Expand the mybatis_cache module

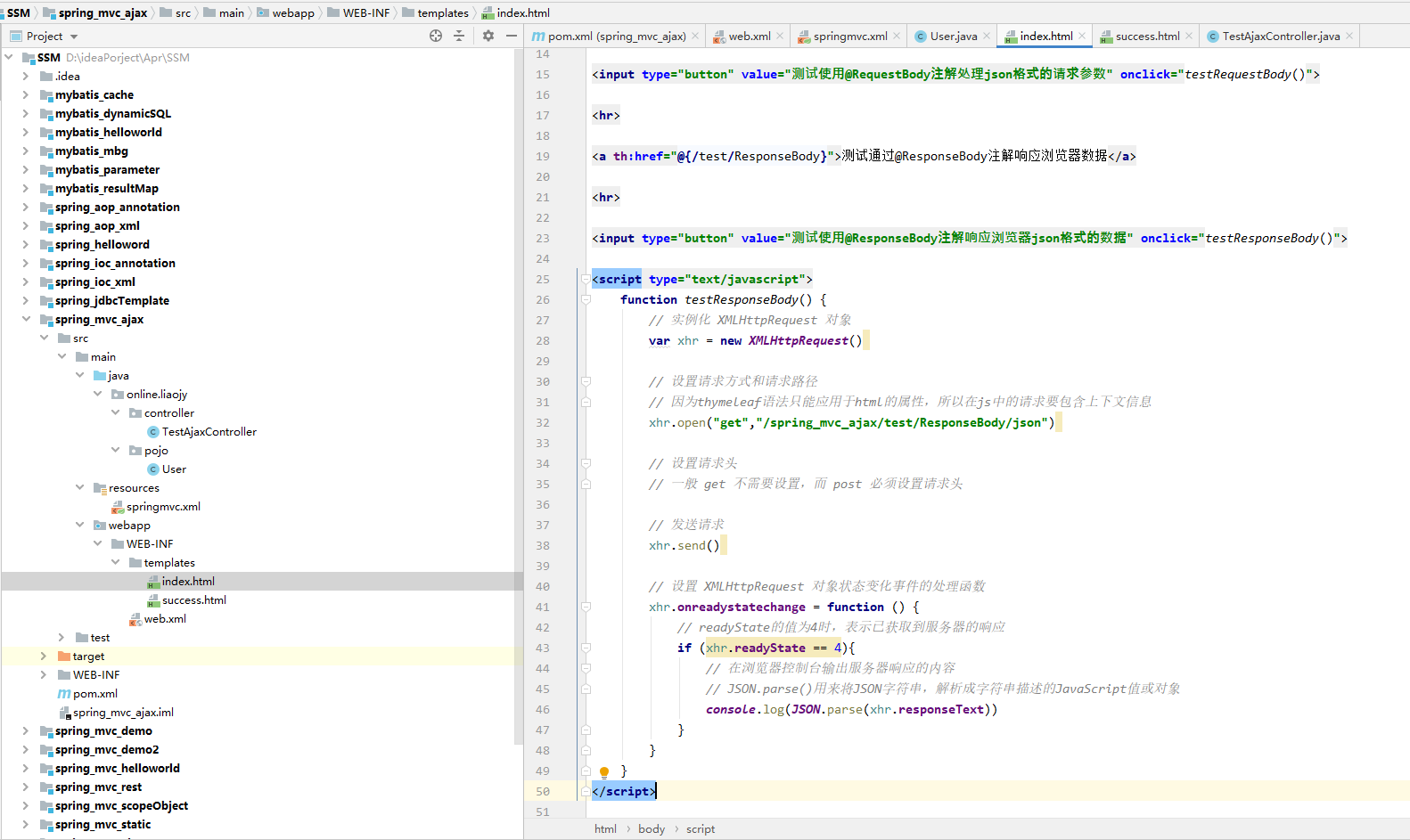(26, 94)
